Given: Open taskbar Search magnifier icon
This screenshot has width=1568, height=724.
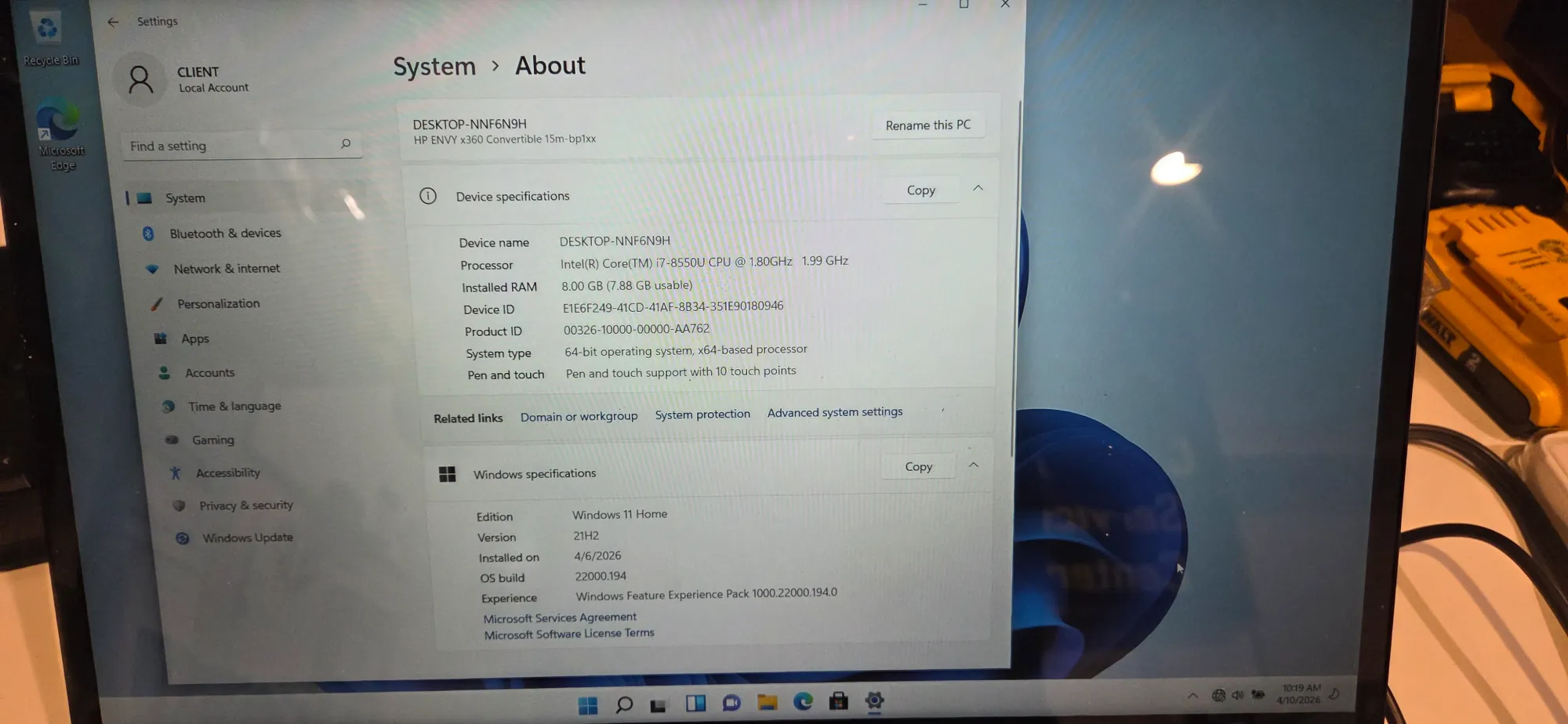Looking at the screenshot, I should 624,704.
